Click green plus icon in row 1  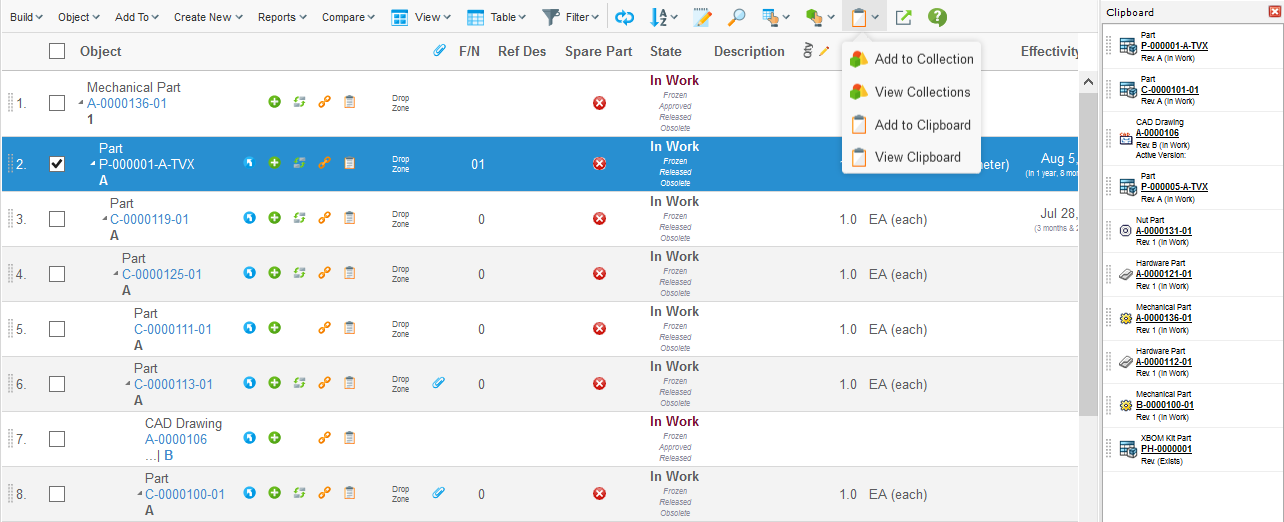click(274, 102)
